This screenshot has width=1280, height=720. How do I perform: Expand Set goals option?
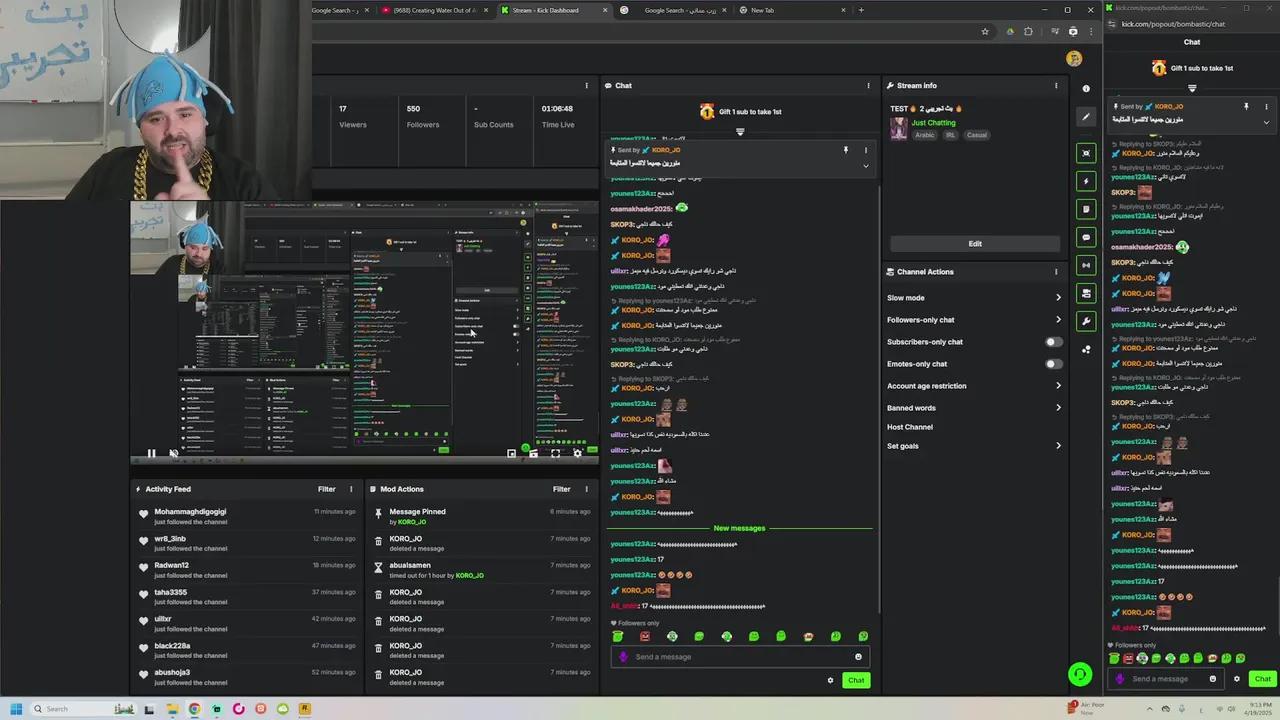coord(974,446)
